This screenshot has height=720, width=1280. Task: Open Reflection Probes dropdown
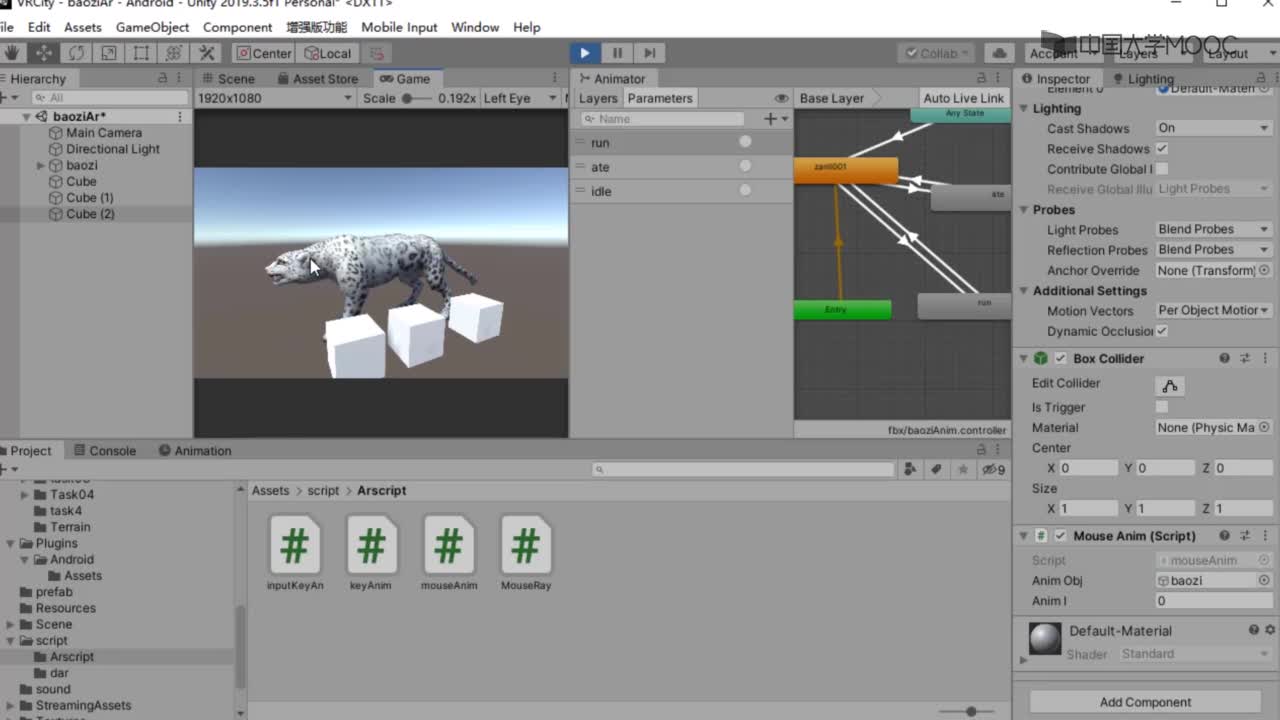1213,249
